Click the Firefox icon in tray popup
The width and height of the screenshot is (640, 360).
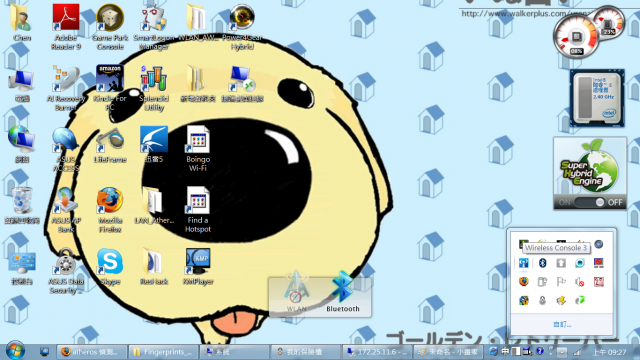[524, 282]
